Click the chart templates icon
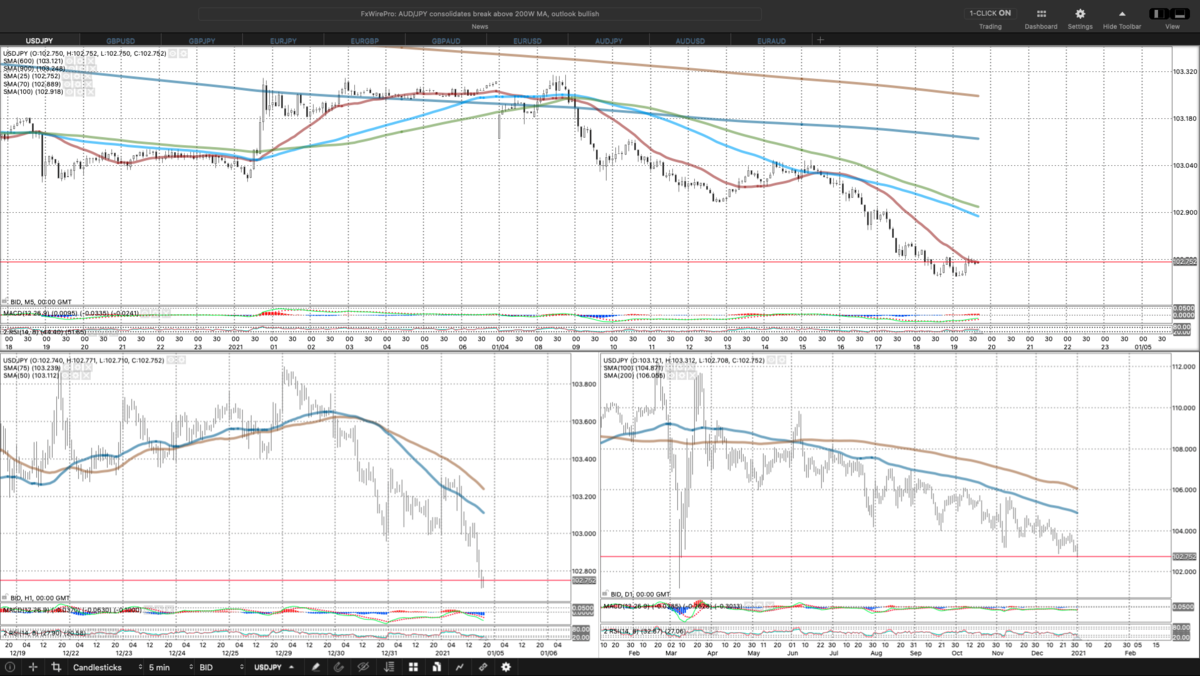The width and height of the screenshot is (1200, 676). click(436, 666)
